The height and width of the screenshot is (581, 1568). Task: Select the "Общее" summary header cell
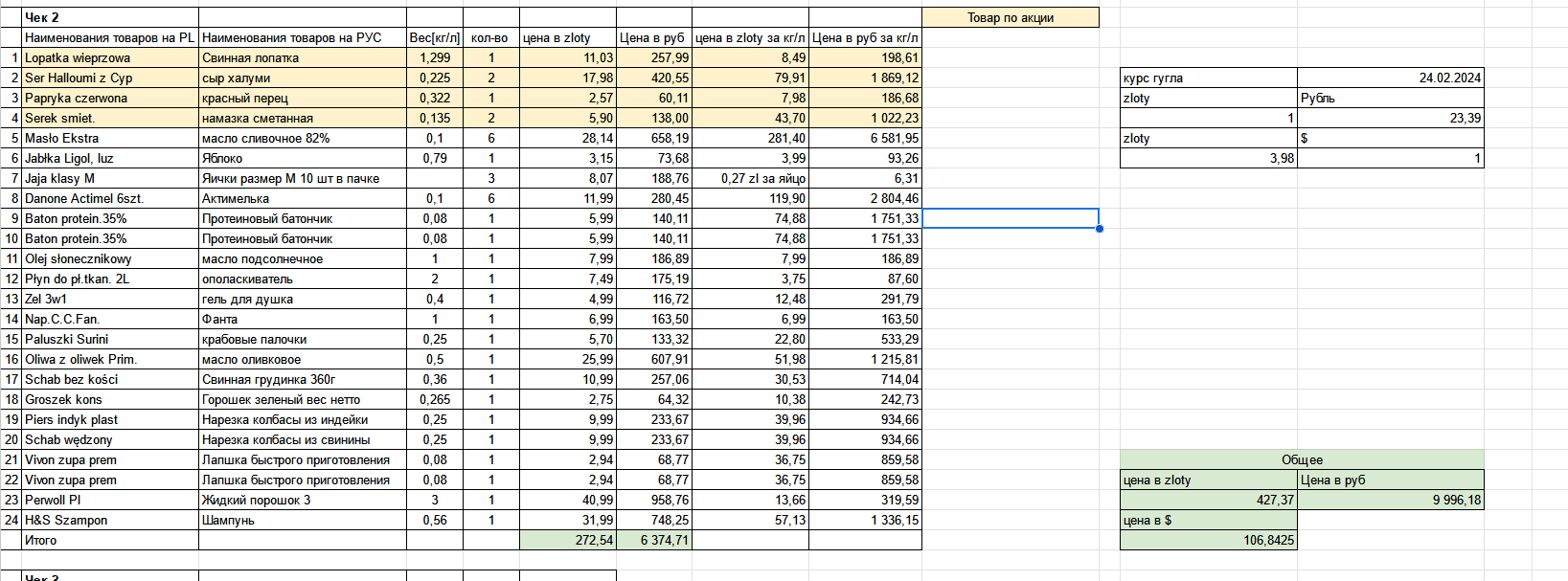coord(1301,459)
